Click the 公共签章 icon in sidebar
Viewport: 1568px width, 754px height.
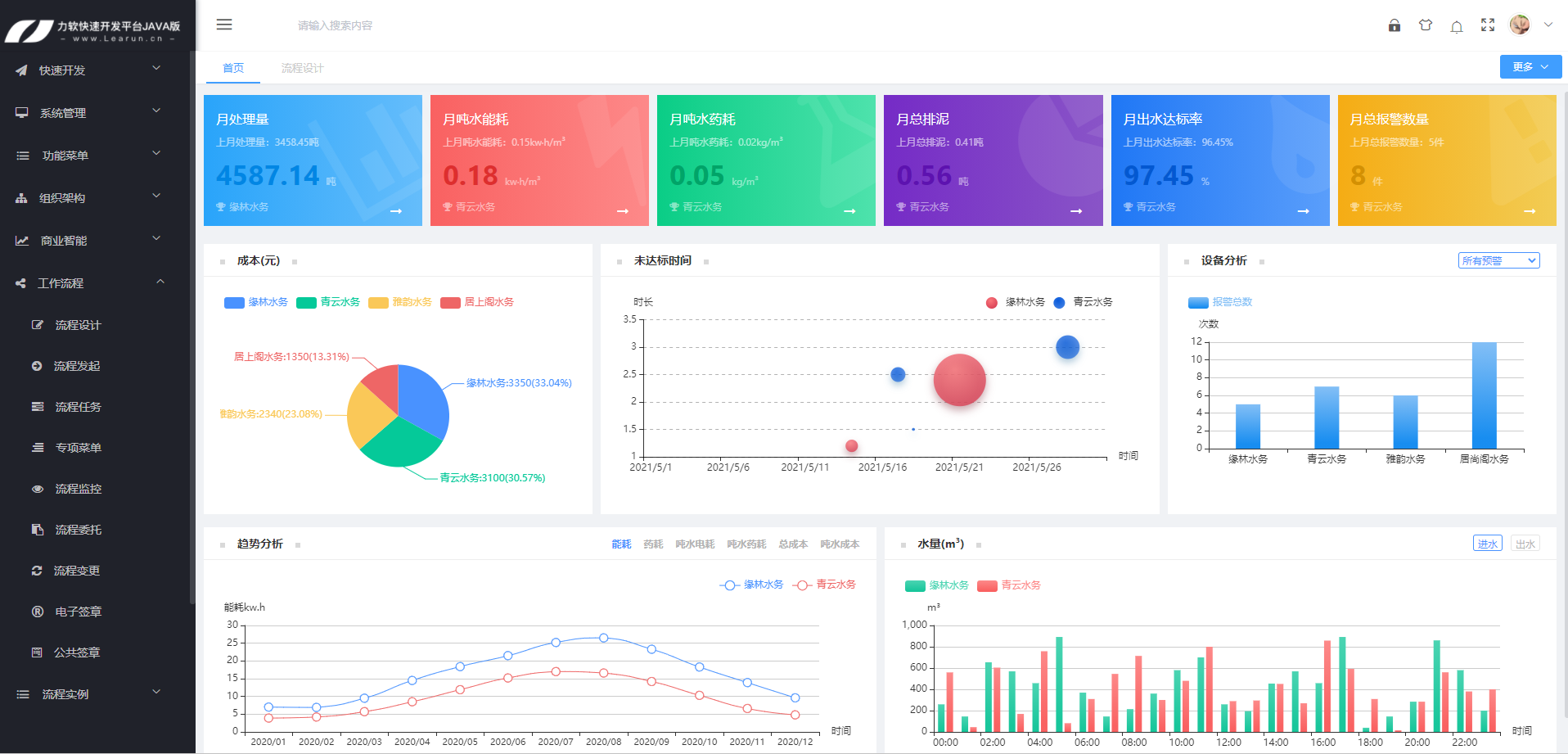click(x=37, y=652)
